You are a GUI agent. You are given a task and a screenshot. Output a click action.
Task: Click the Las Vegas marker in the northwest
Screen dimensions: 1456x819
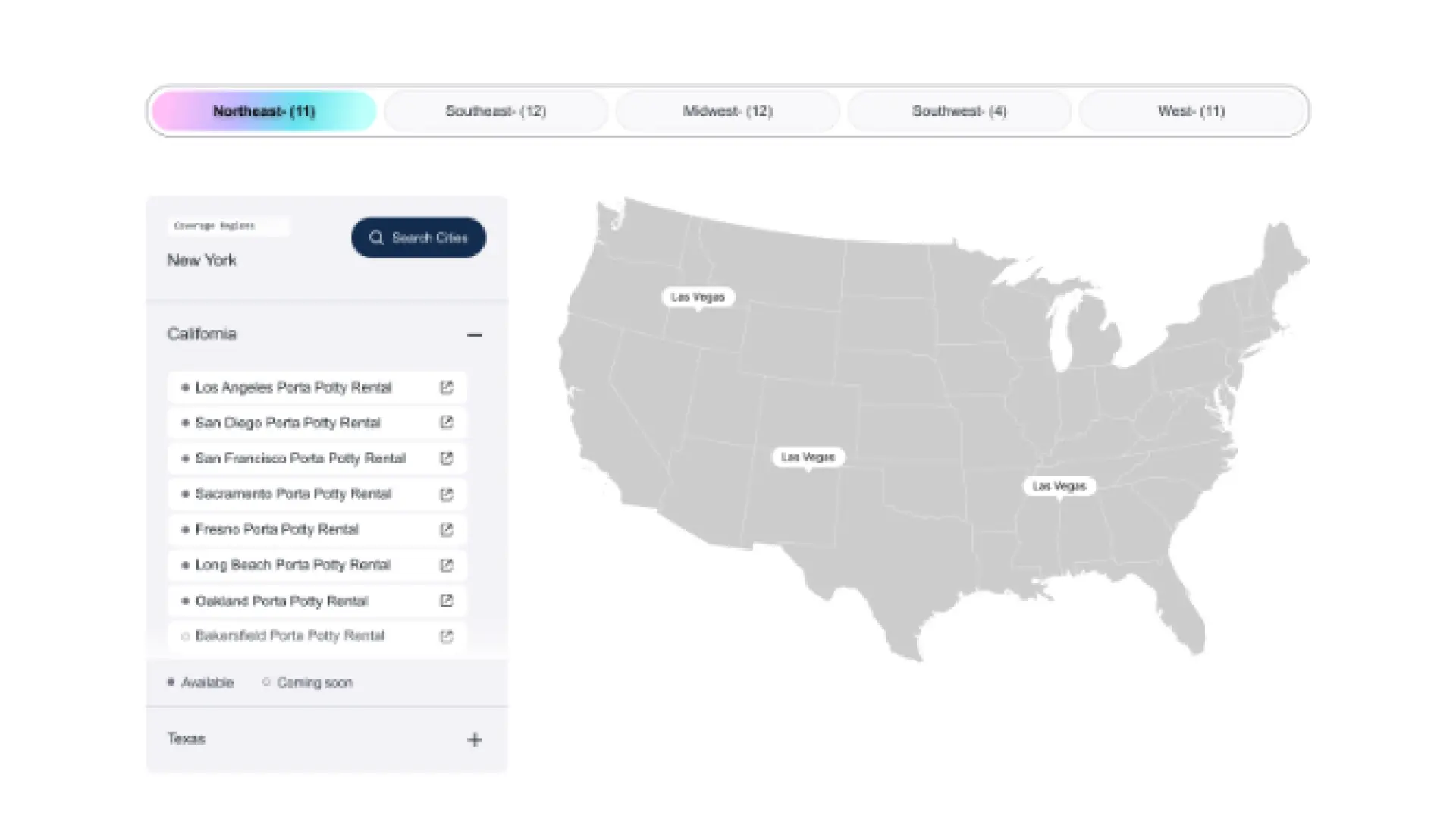[698, 297]
